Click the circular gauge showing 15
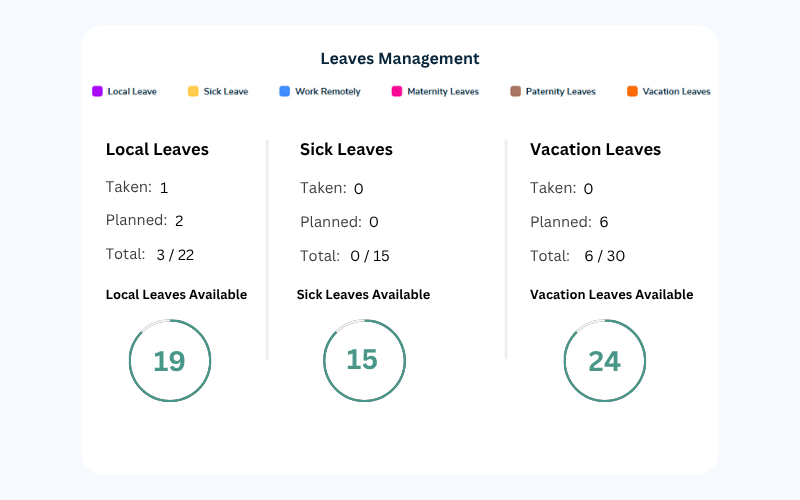Screen dimensions: 800x500 tap(364, 361)
